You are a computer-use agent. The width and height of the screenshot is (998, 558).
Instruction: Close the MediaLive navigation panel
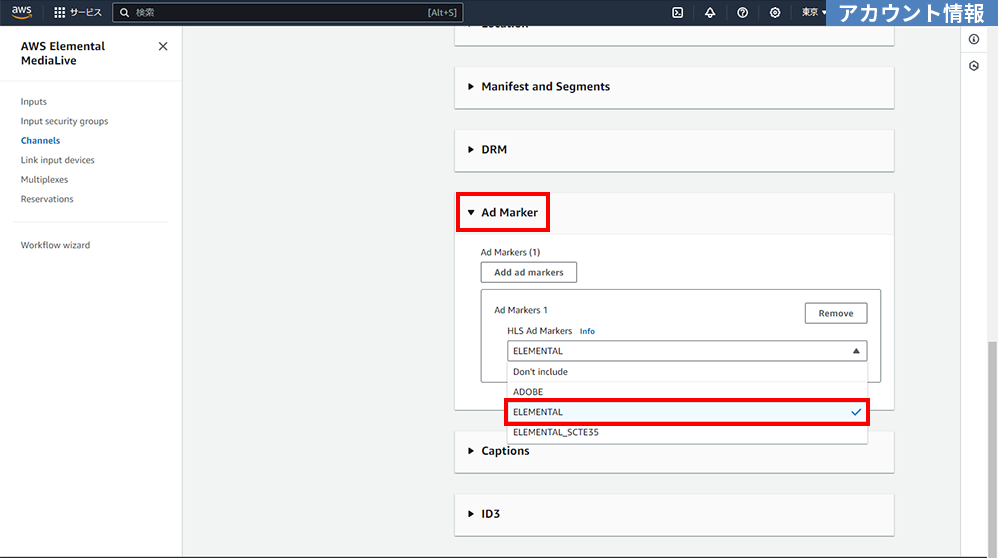pyautogui.click(x=163, y=46)
